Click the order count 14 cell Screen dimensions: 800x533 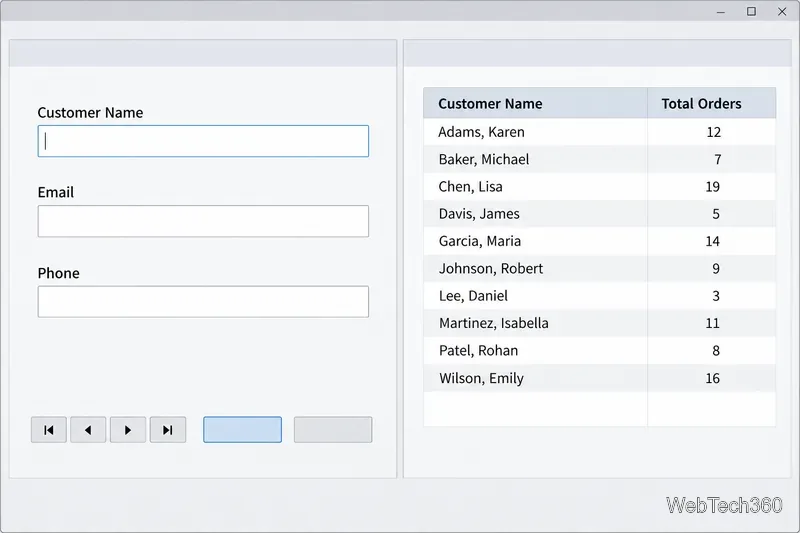[x=712, y=241]
